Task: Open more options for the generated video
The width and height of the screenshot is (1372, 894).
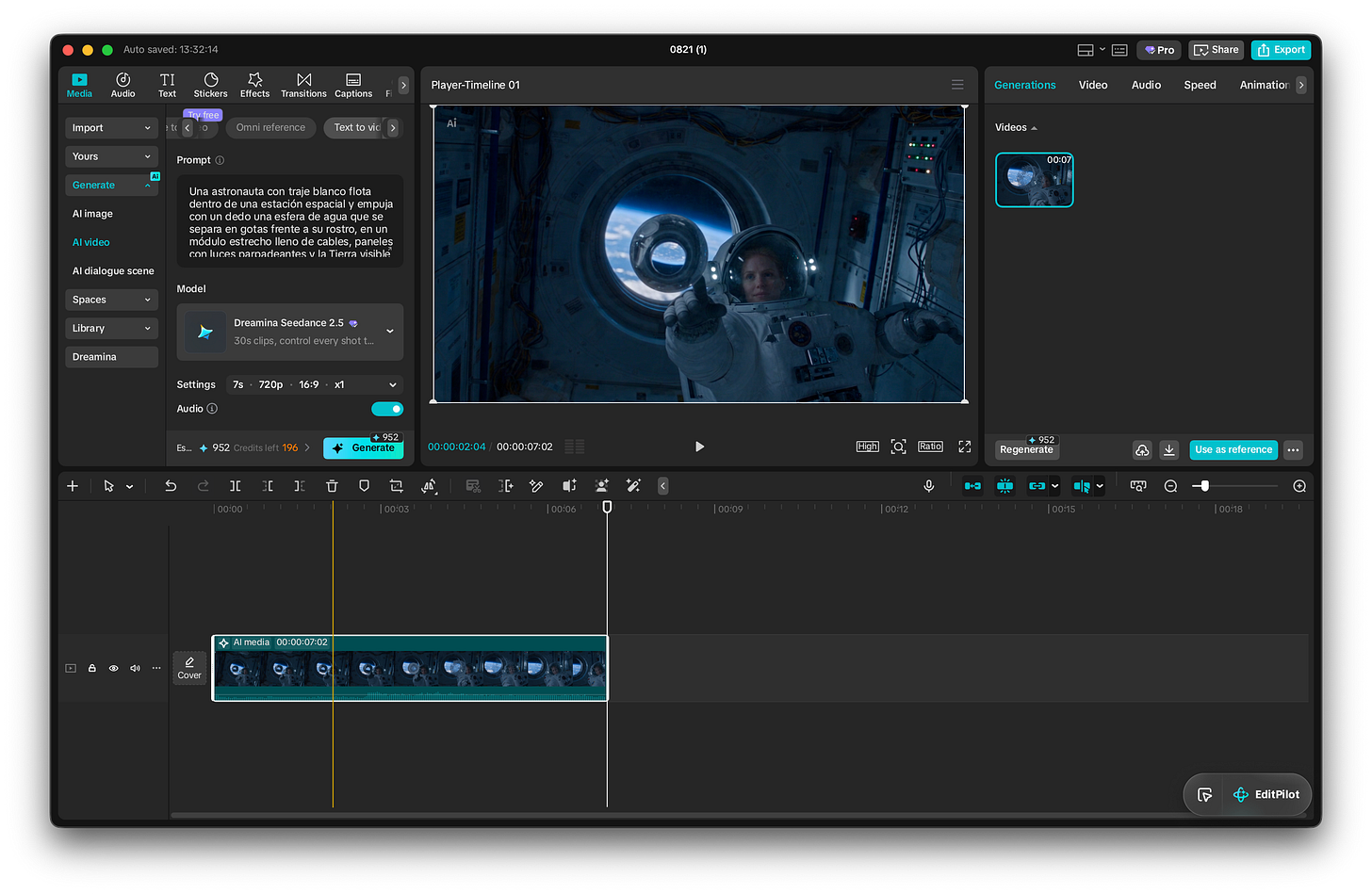Action: pyautogui.click(x=1293, y=450)
